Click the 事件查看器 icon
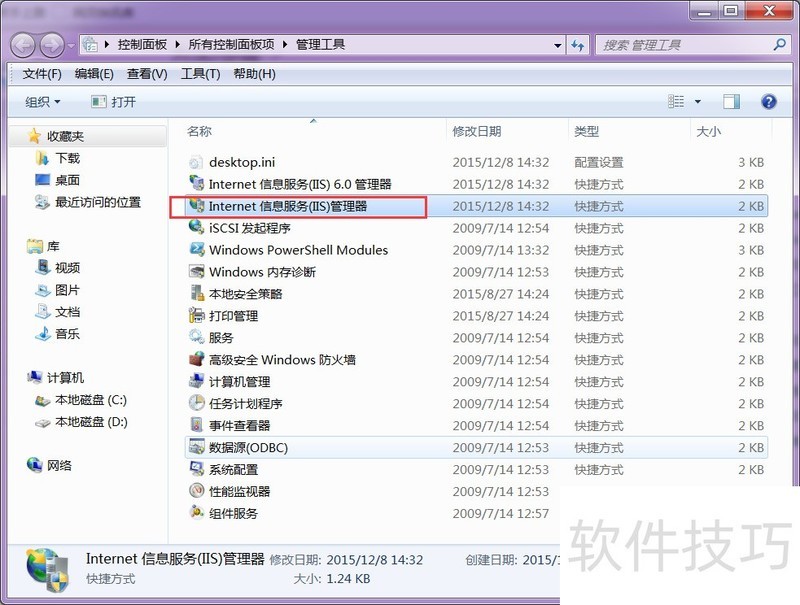Viewport: 800px width, 605px height. coord(196,425)
